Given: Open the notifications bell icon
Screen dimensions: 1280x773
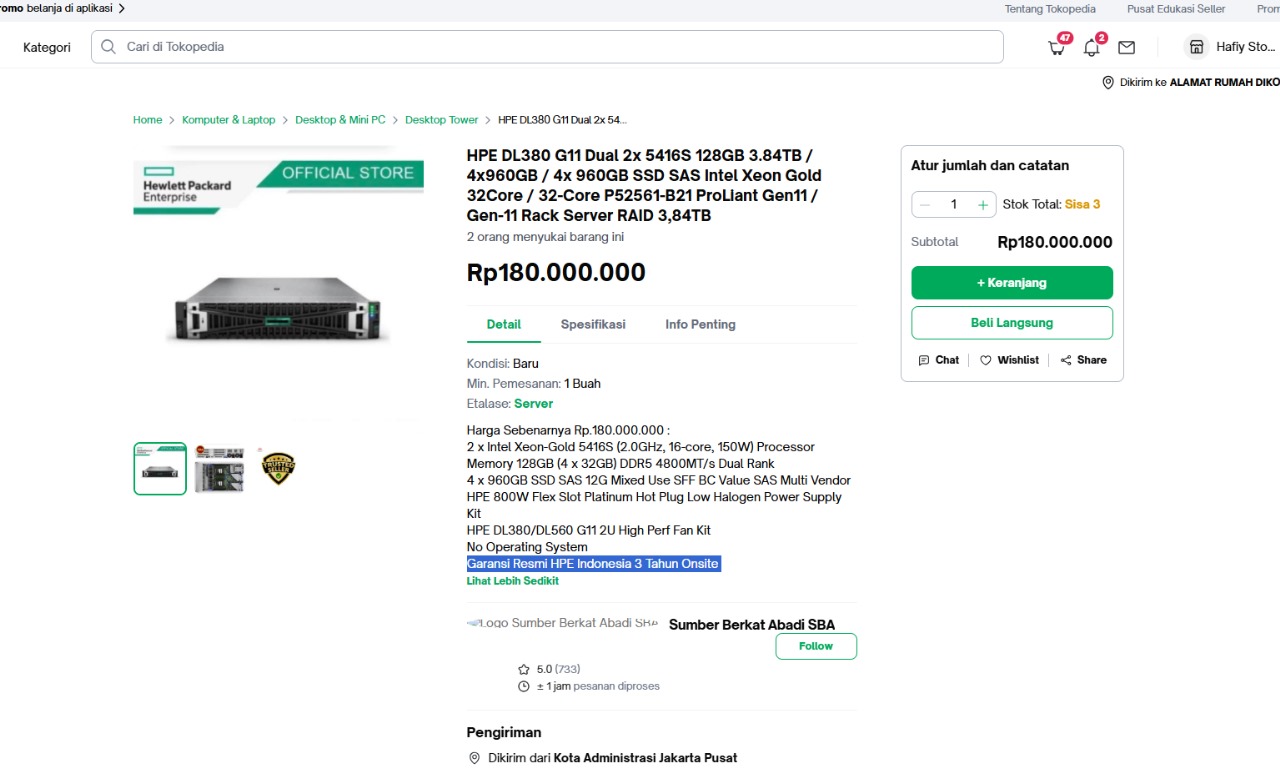Looking at the screenshot, I should point(1091,47).
